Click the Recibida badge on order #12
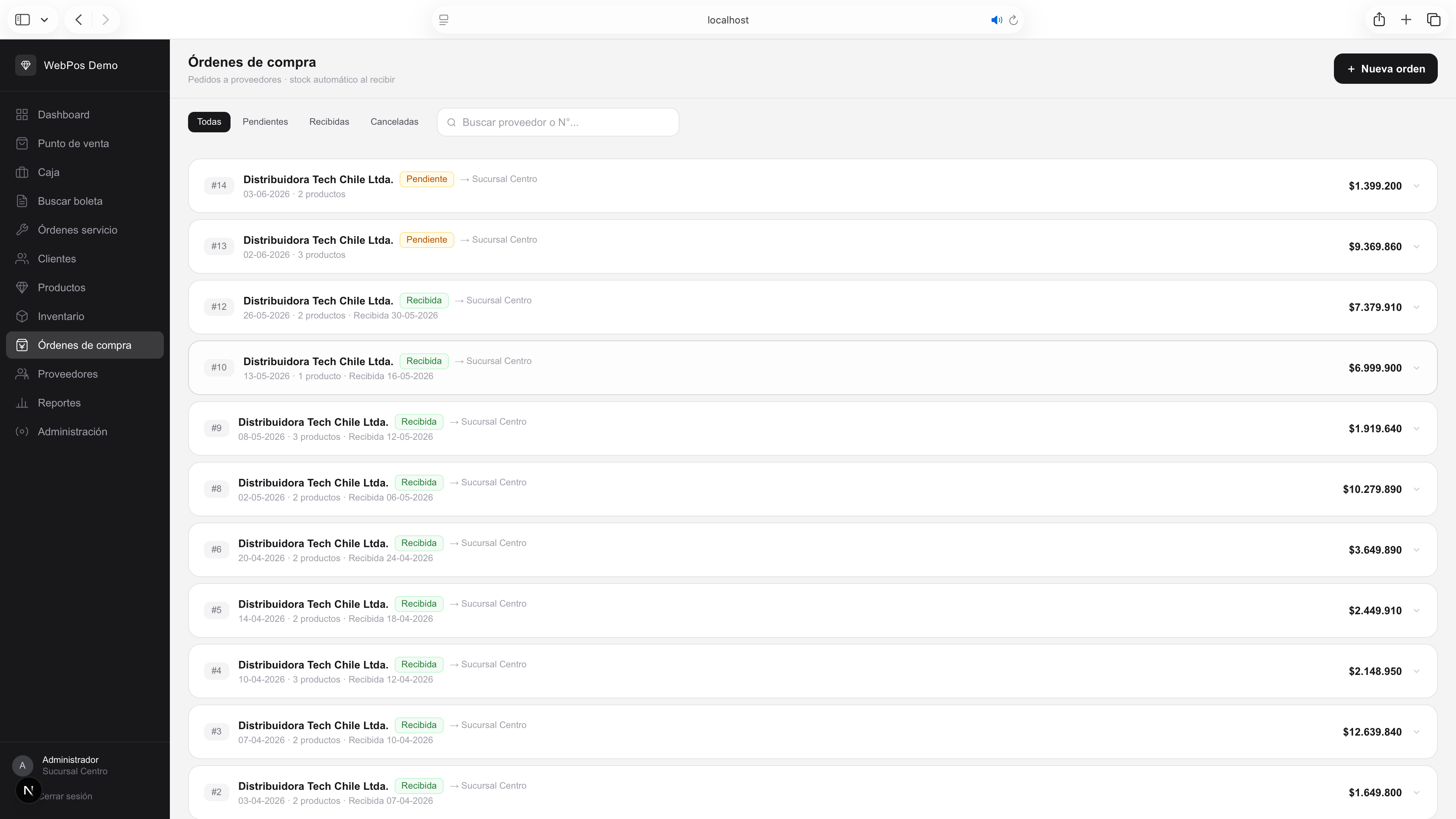The image size is (1456, 819). point(424,301)
